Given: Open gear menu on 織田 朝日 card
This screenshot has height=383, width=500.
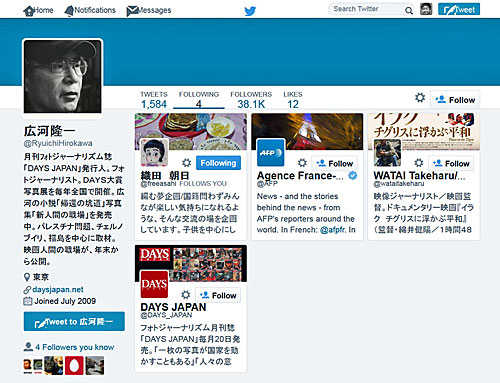Looking at the screenshot, I should [x=186, y=163].
